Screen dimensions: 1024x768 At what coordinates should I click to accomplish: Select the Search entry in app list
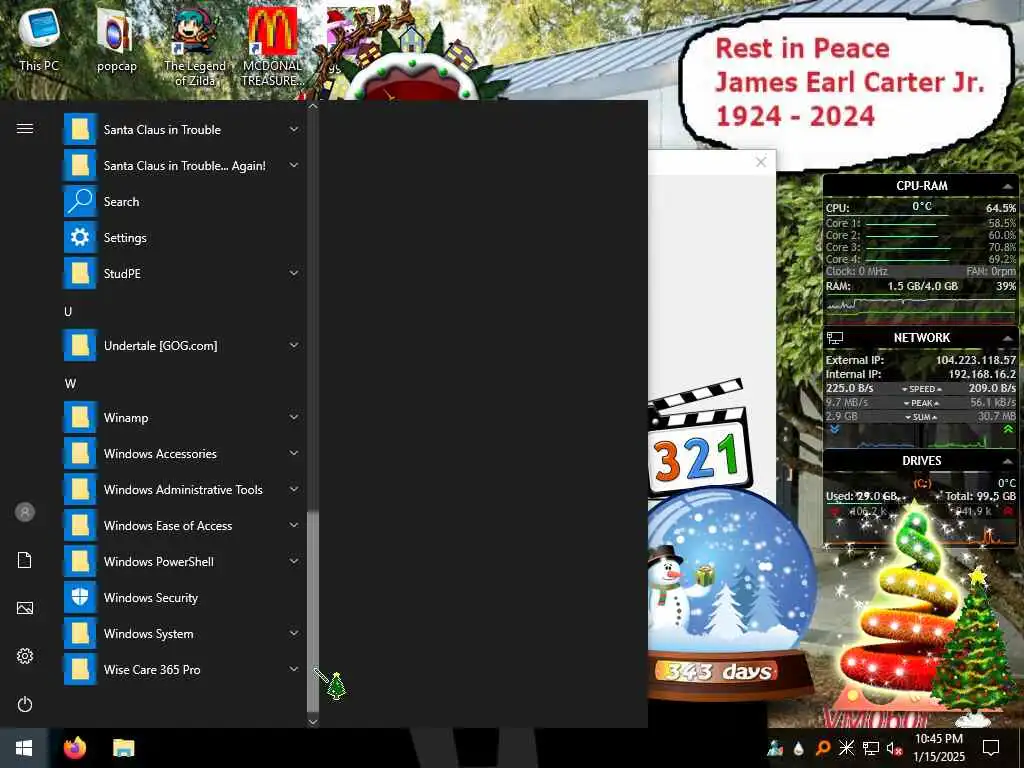click(x=183, y=202)
